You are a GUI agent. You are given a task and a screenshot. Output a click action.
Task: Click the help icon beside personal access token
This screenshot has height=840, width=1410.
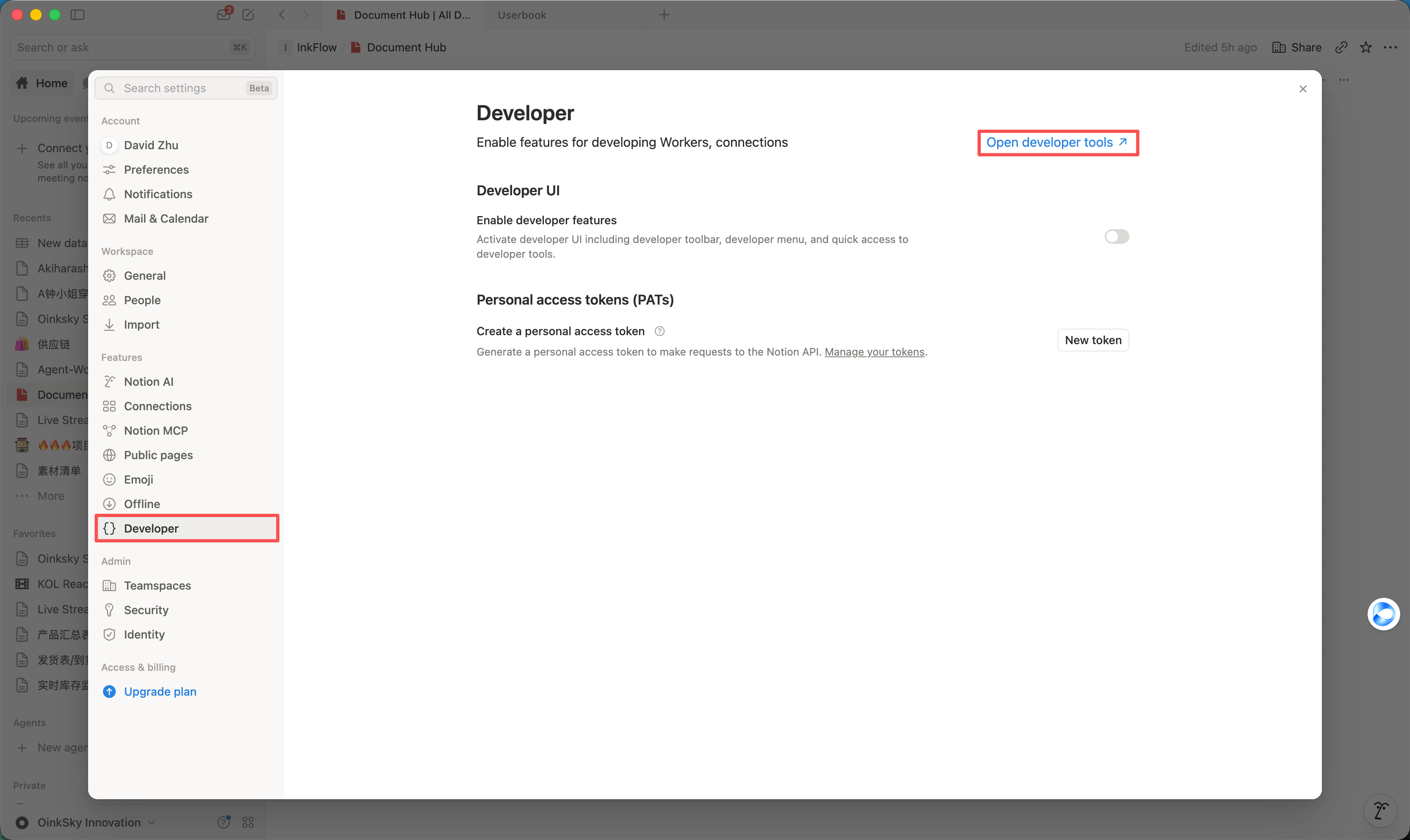(660, 331)
